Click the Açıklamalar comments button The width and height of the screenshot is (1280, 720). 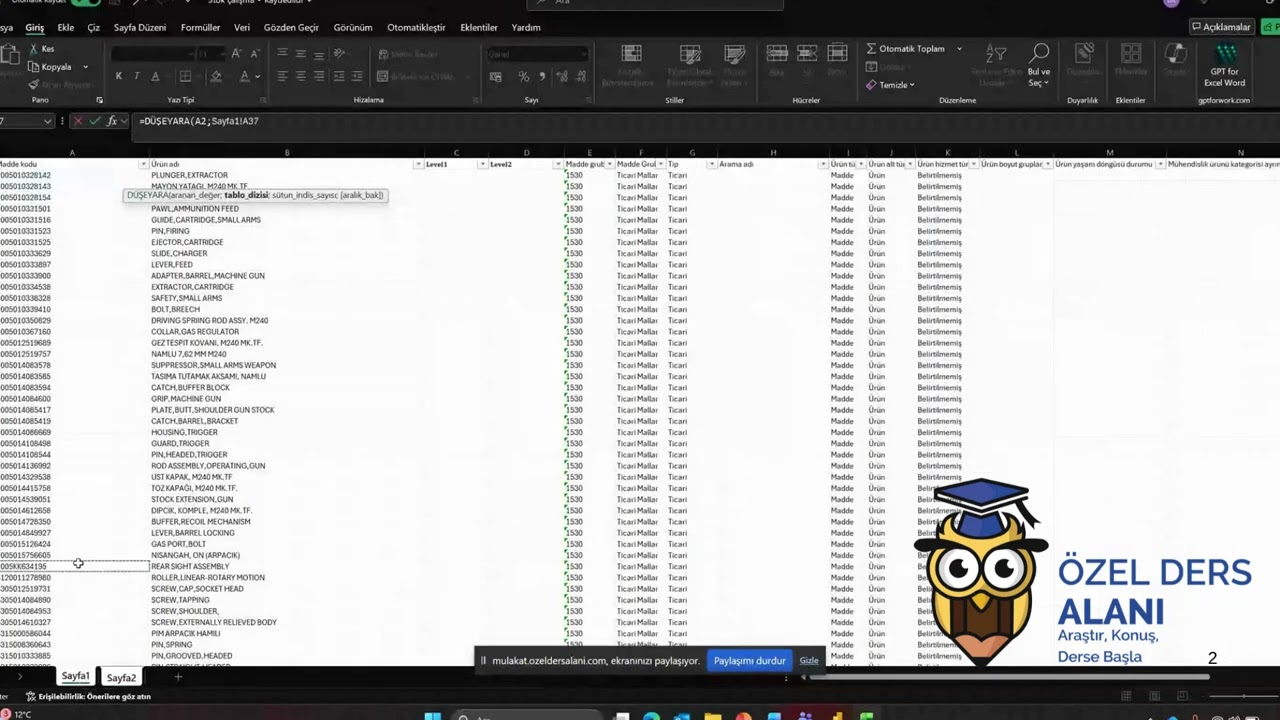pyautogui.click(x=1221, y=27)
